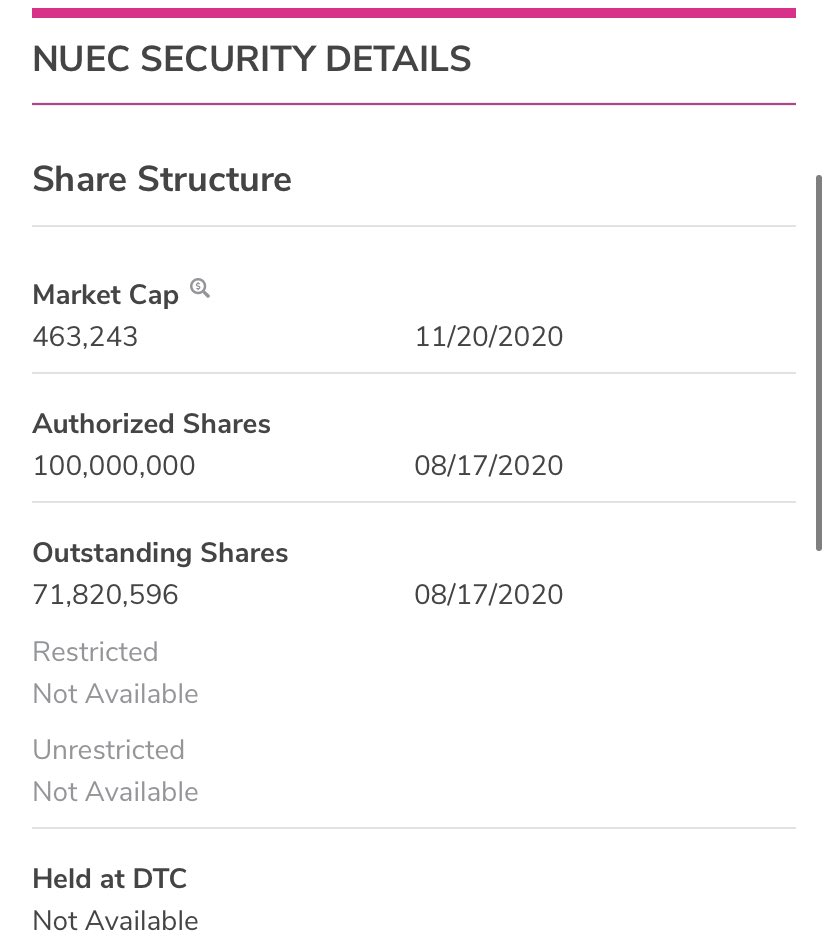Image resolution: width=828 pixels, height=944 pixels.
Task: Click the vertical scrollbar thumb
Action: (x=818, y=362)
